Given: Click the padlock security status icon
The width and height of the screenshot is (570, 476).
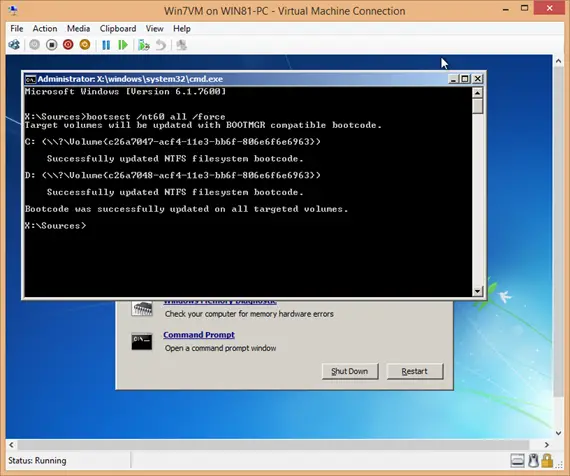Looking at the screenshot, I should pos(547,461).
